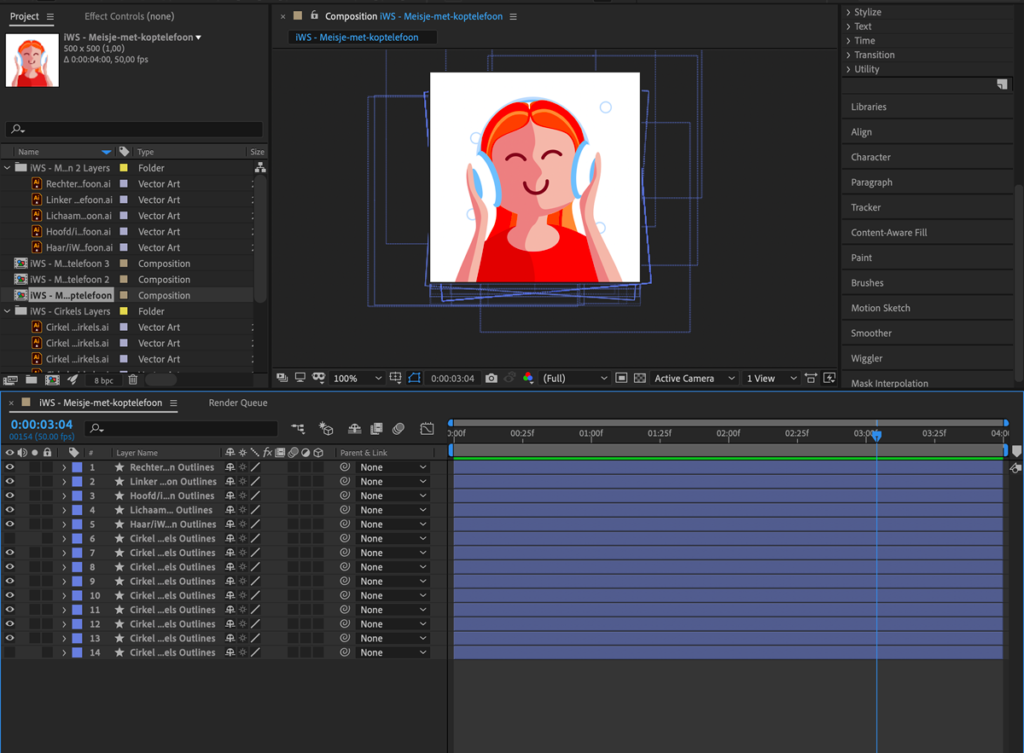Click the Toggle Transparency Grid icon
This screenshot has height=753, width=1024.
point(640,379)
